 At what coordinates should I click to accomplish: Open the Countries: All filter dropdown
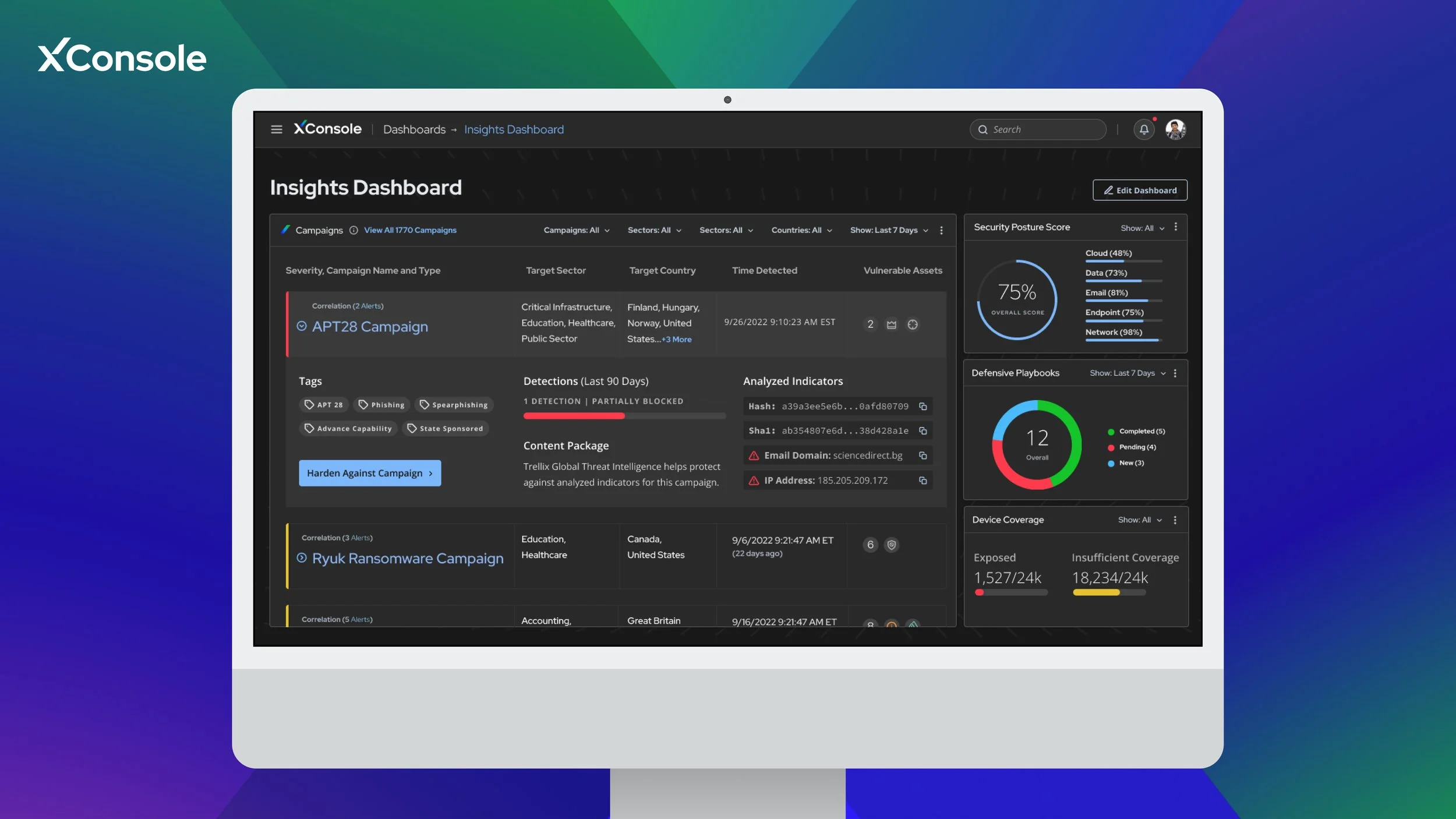801,230
